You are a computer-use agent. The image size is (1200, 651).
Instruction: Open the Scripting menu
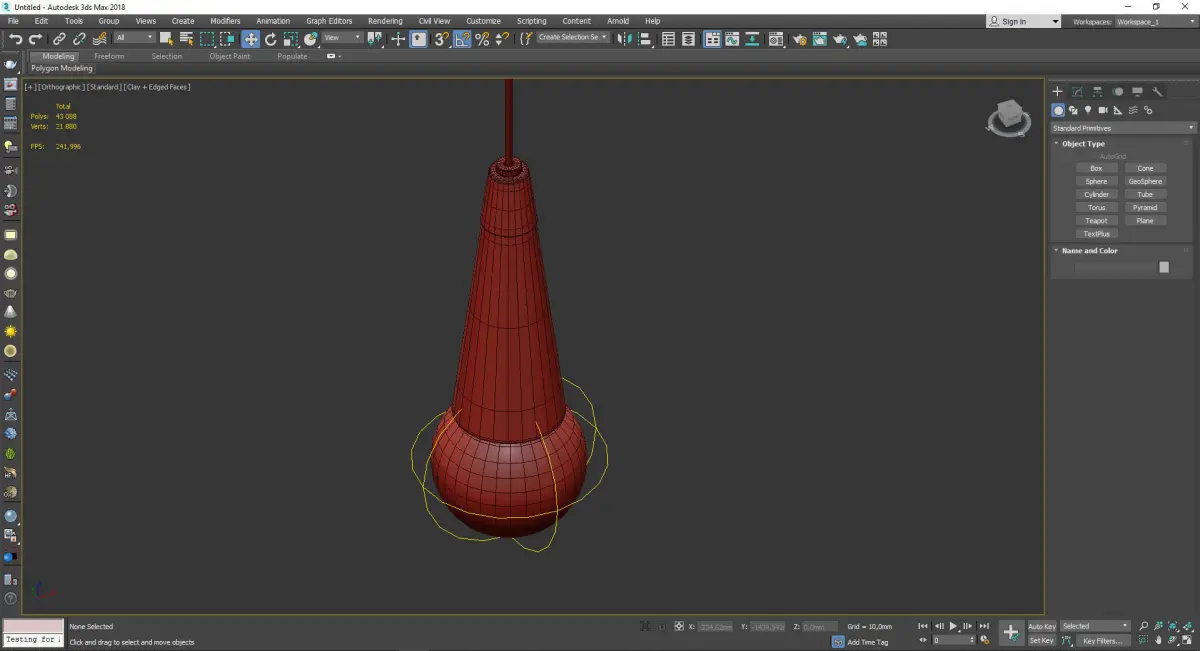531,21
